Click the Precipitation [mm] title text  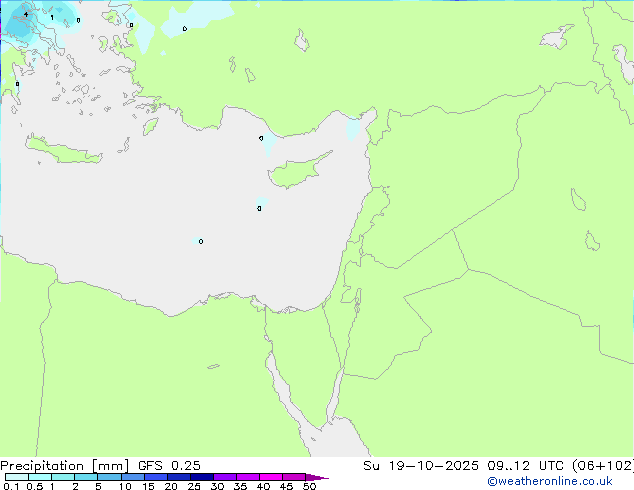pos(65,466)
